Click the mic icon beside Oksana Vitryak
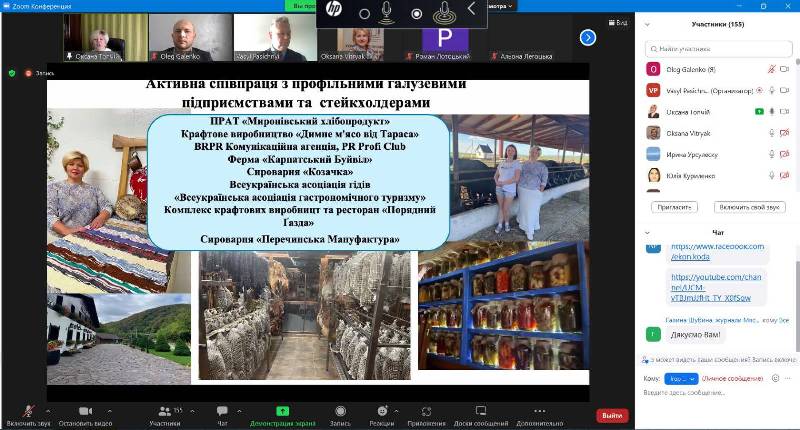This screenshot has height=430, width=800. click(771, 133)
